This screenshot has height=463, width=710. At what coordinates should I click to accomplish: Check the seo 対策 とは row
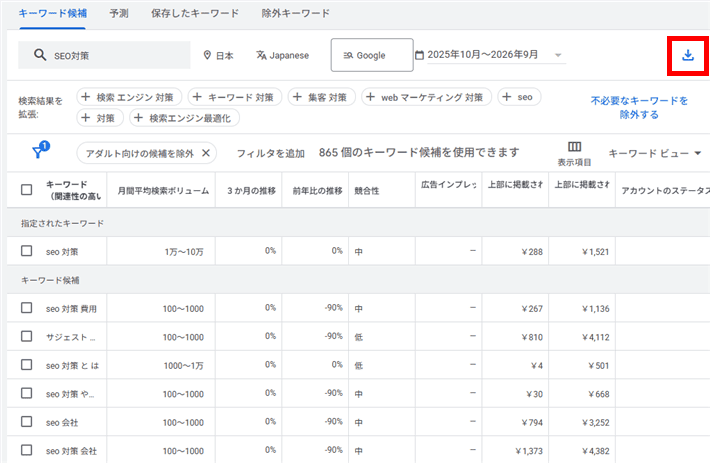(27, 365)
